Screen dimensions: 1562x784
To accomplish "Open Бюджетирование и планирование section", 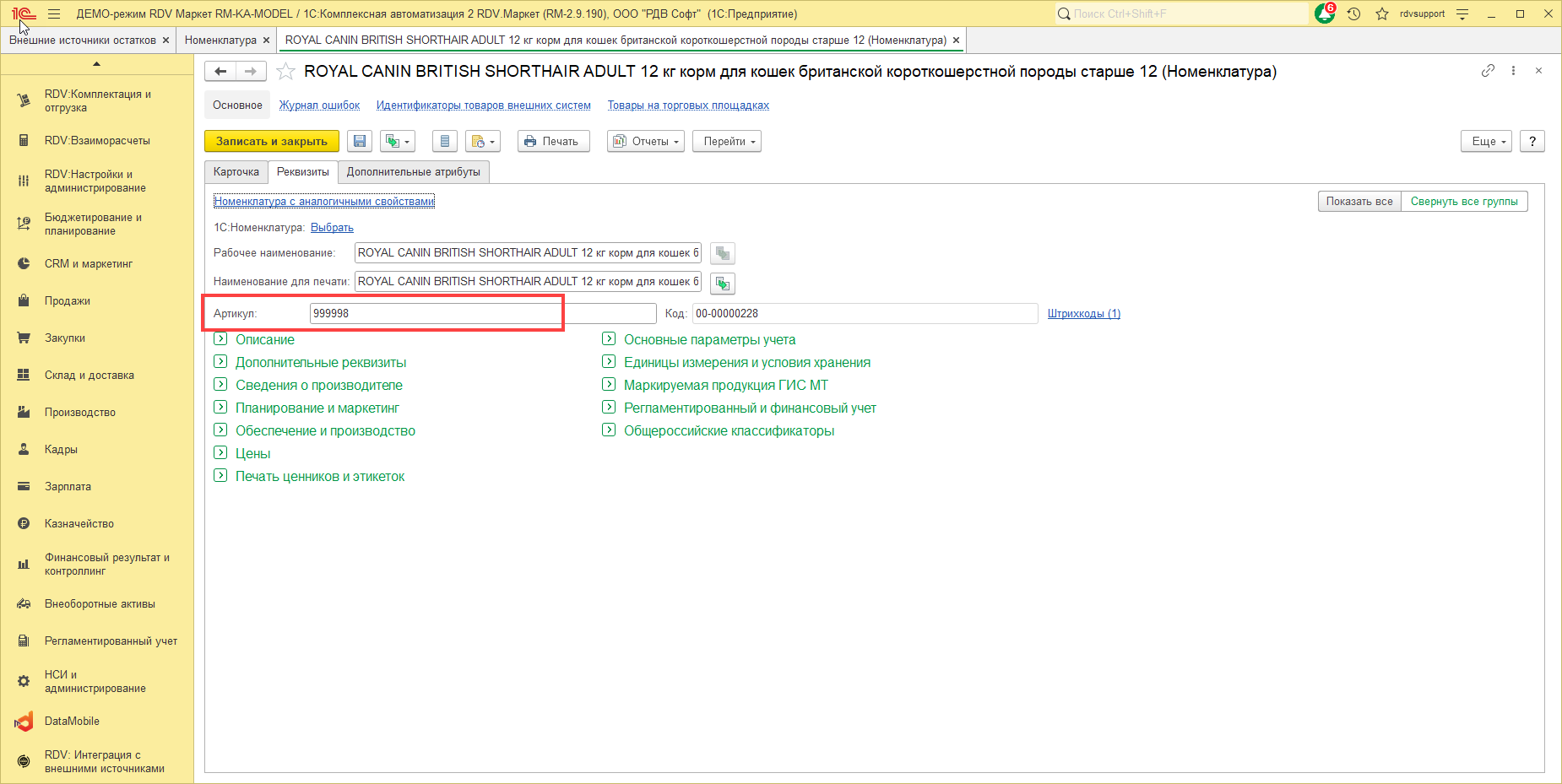I will (97, 224).
